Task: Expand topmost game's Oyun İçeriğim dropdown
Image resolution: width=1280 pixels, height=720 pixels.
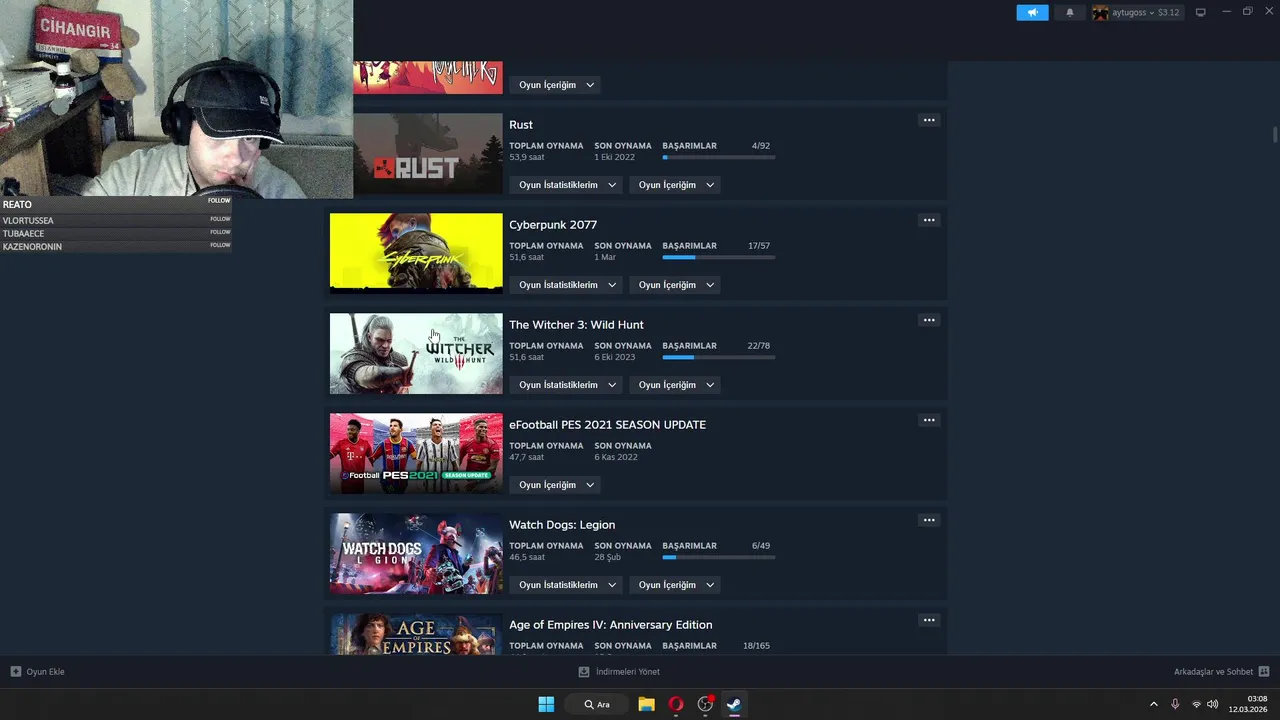Action: click(555, 85)
